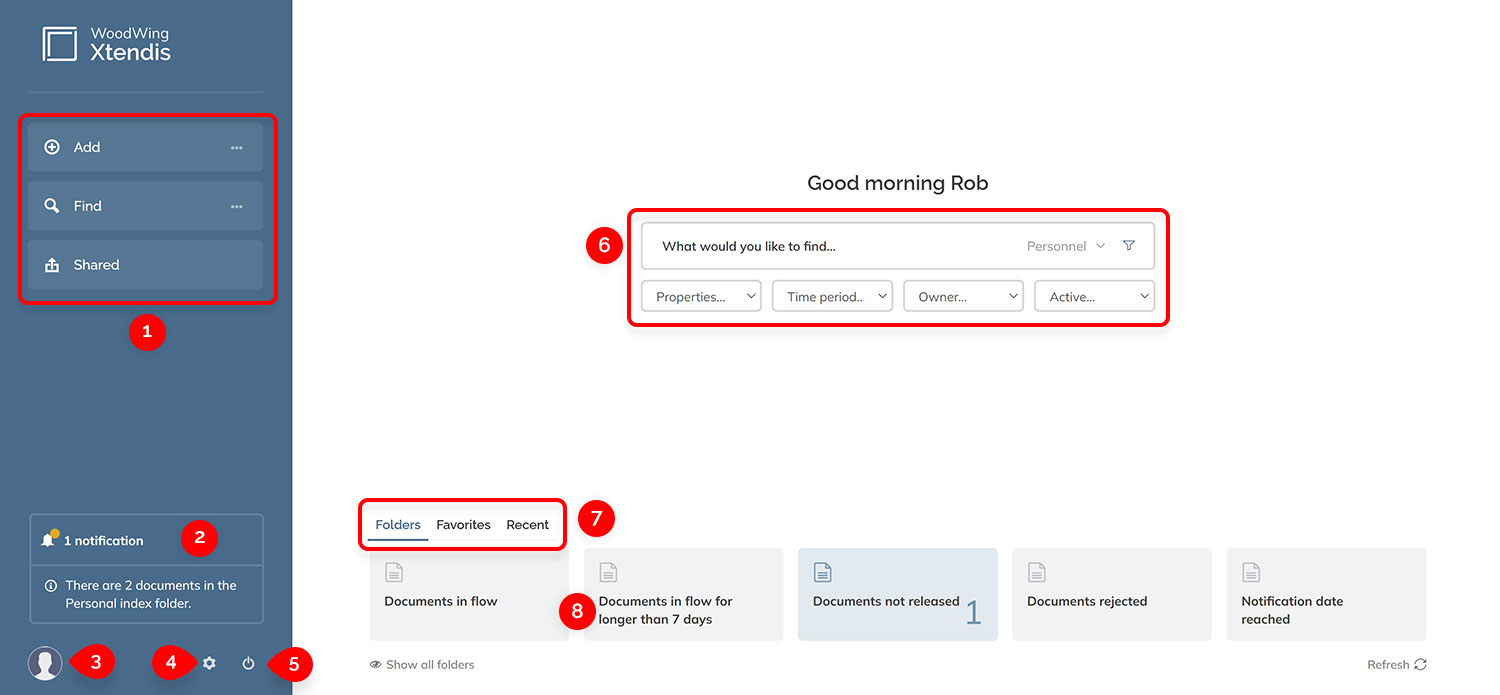The width and height of the screenshot is (1500, 695).
Task: Click the power log-out icon
Action: [248, 663]
